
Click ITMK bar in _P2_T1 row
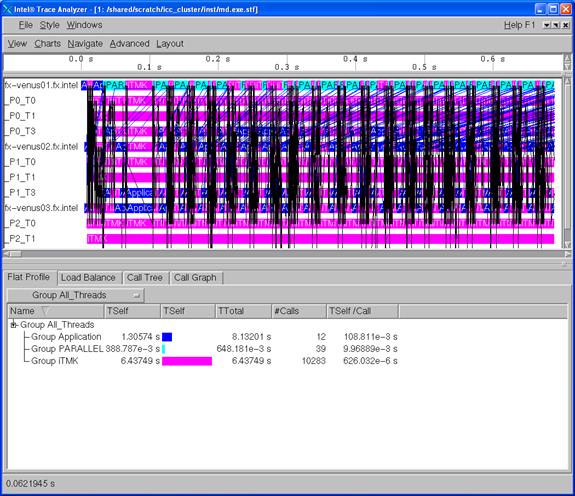click(x=321, y=239)
